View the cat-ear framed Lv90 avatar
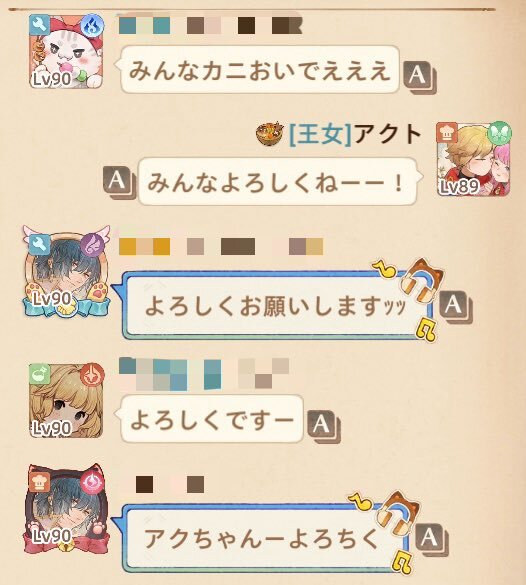The image size is (526, 585). pos(66,509)
